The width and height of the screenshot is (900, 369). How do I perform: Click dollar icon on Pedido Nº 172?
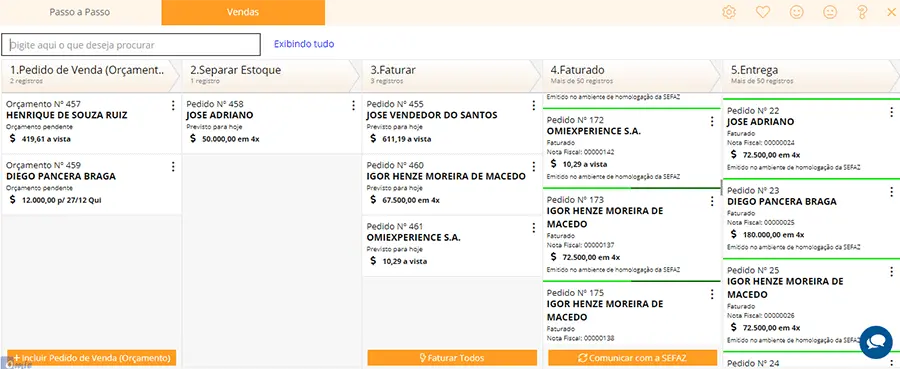tap(553, 164)
